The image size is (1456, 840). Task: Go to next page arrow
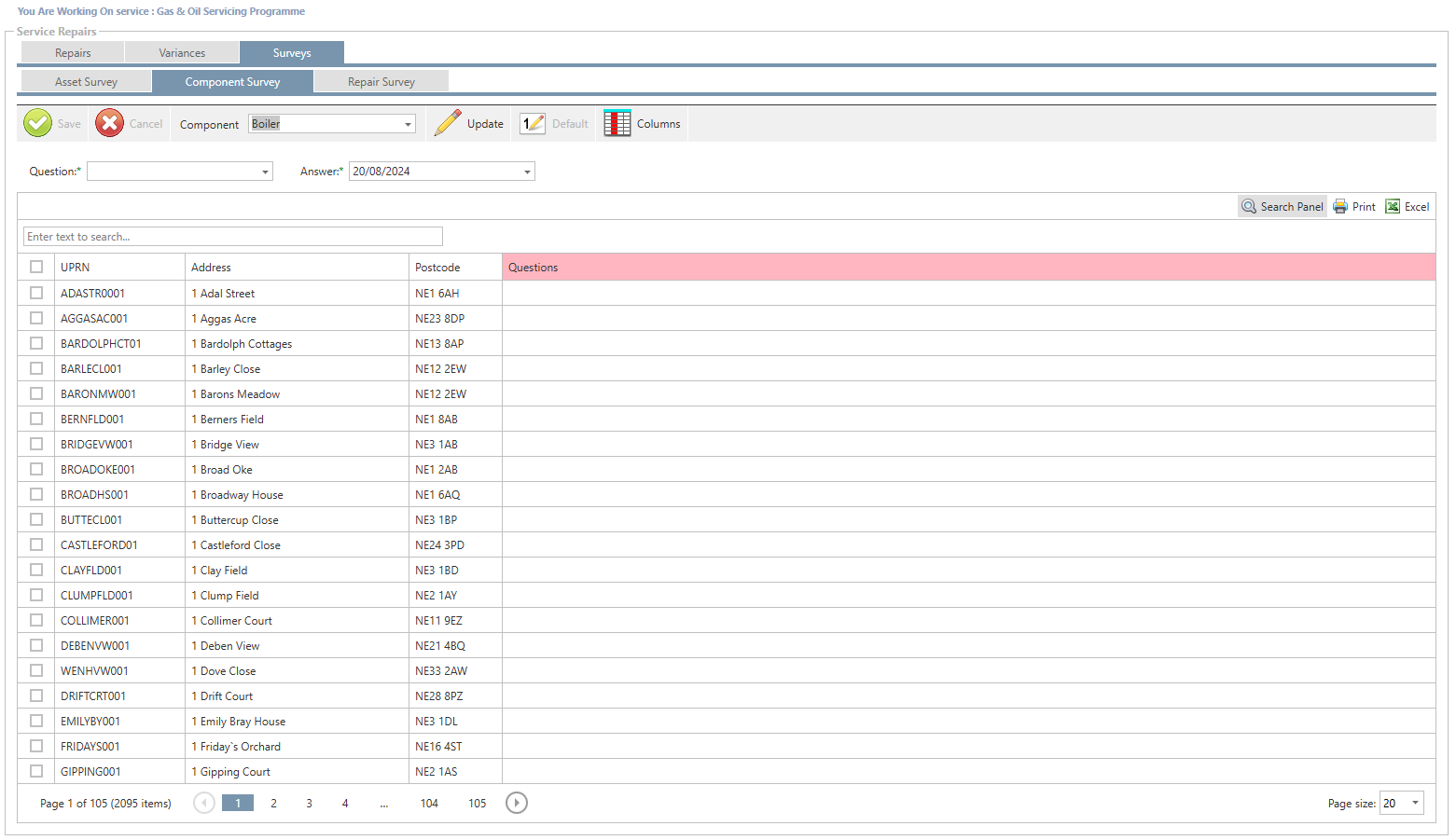[517, 803]
